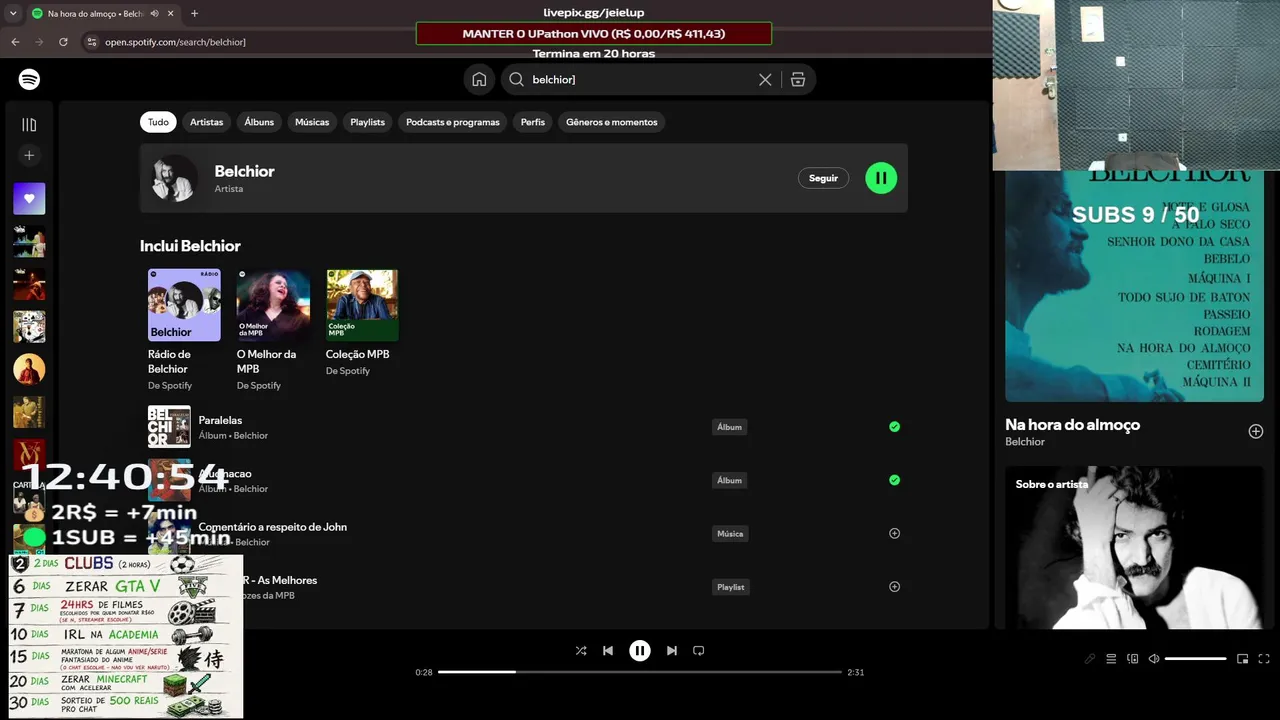
Task: Switch to Podcasts e programas filter
Action: pos(453,122)
